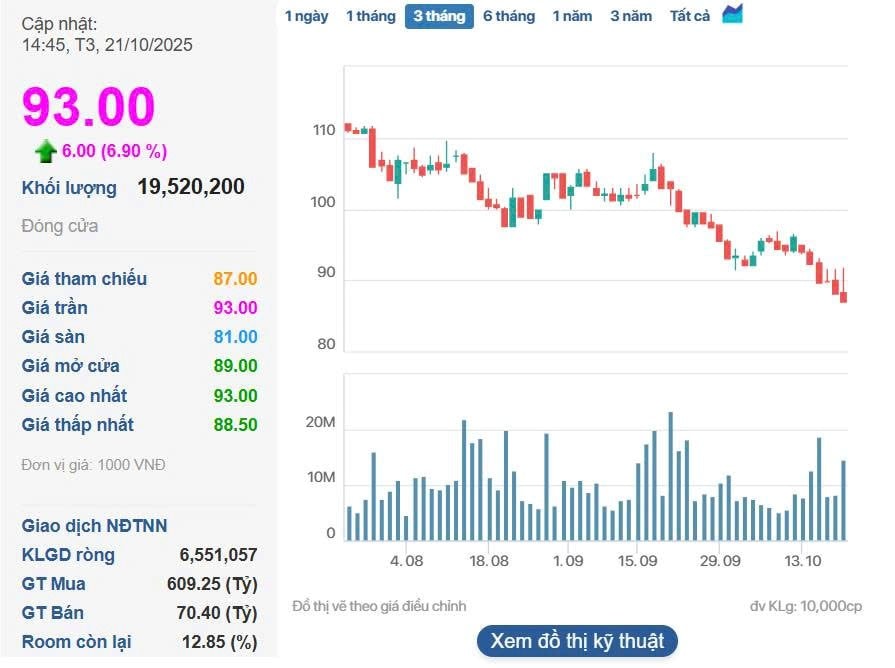Click the GT Mua value 609.25
The width and height of the screenshot is (895, 668).
click(213, 584)
